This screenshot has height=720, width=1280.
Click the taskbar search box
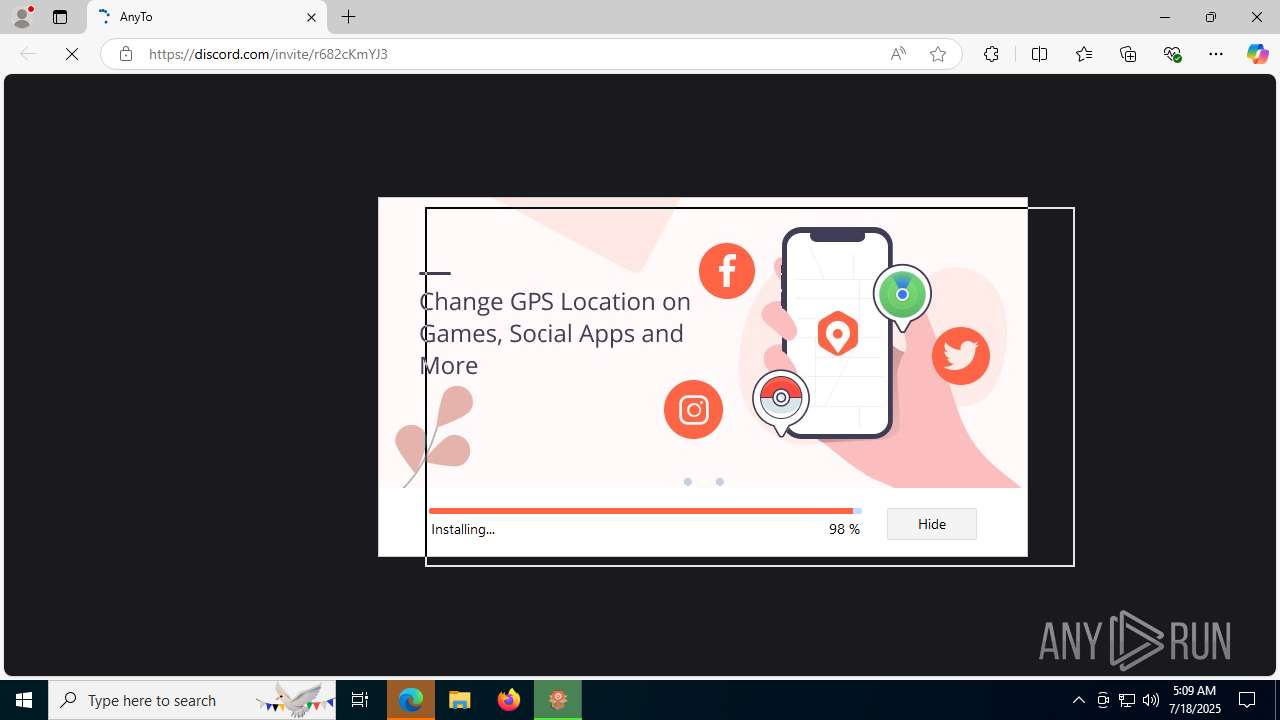[x=192, y=700]
